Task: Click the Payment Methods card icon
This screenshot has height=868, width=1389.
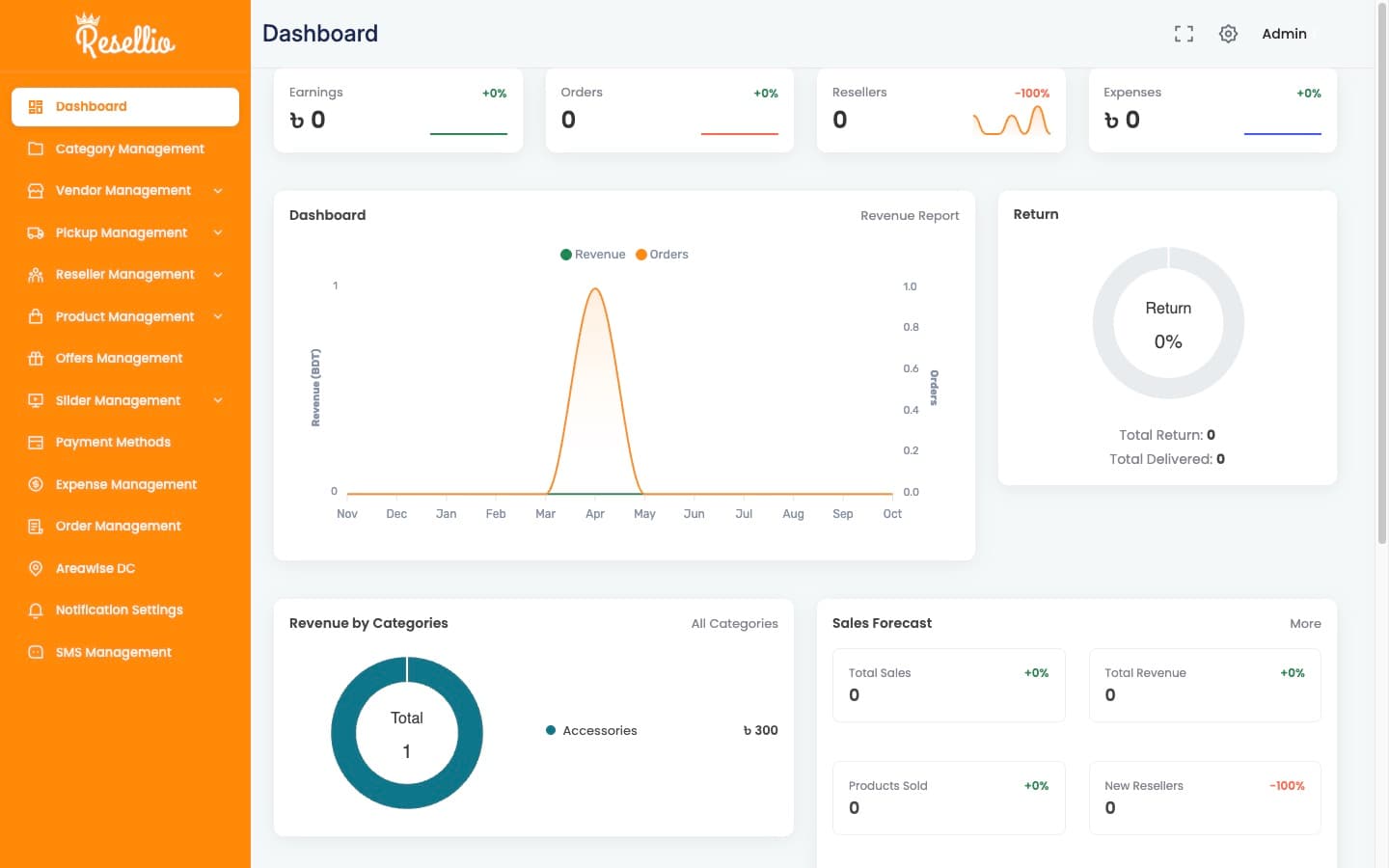Action: click(x=36, y=443)
